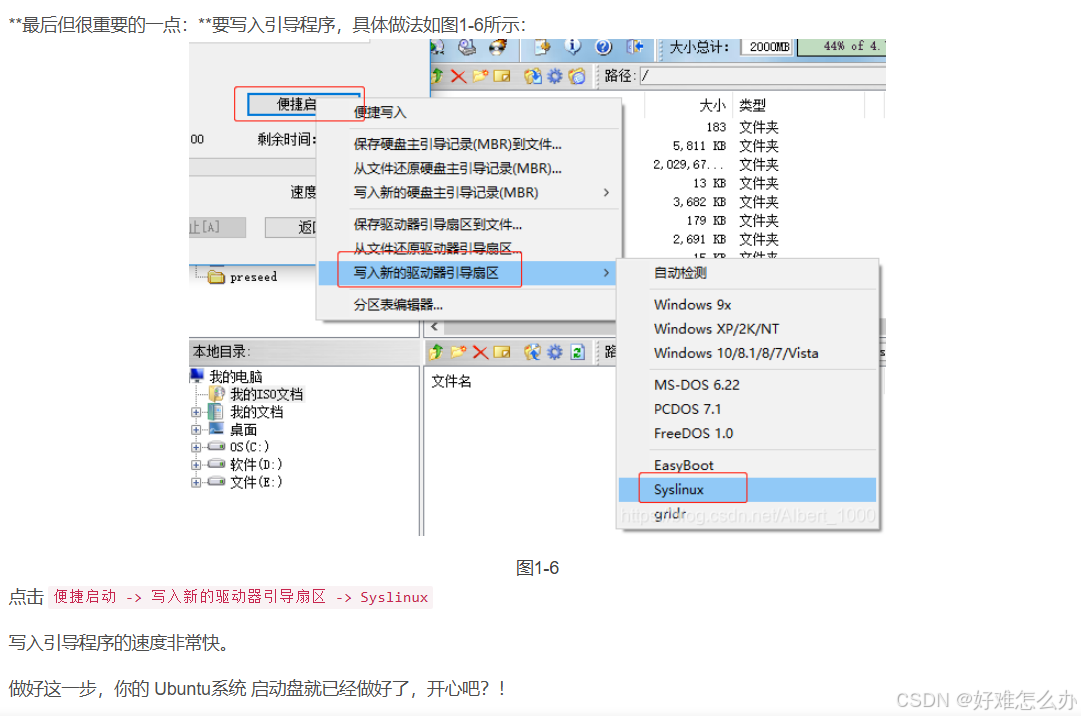
Task: Select the refresh icon on the local directory toolbar
Action: [x=577, y=352]
